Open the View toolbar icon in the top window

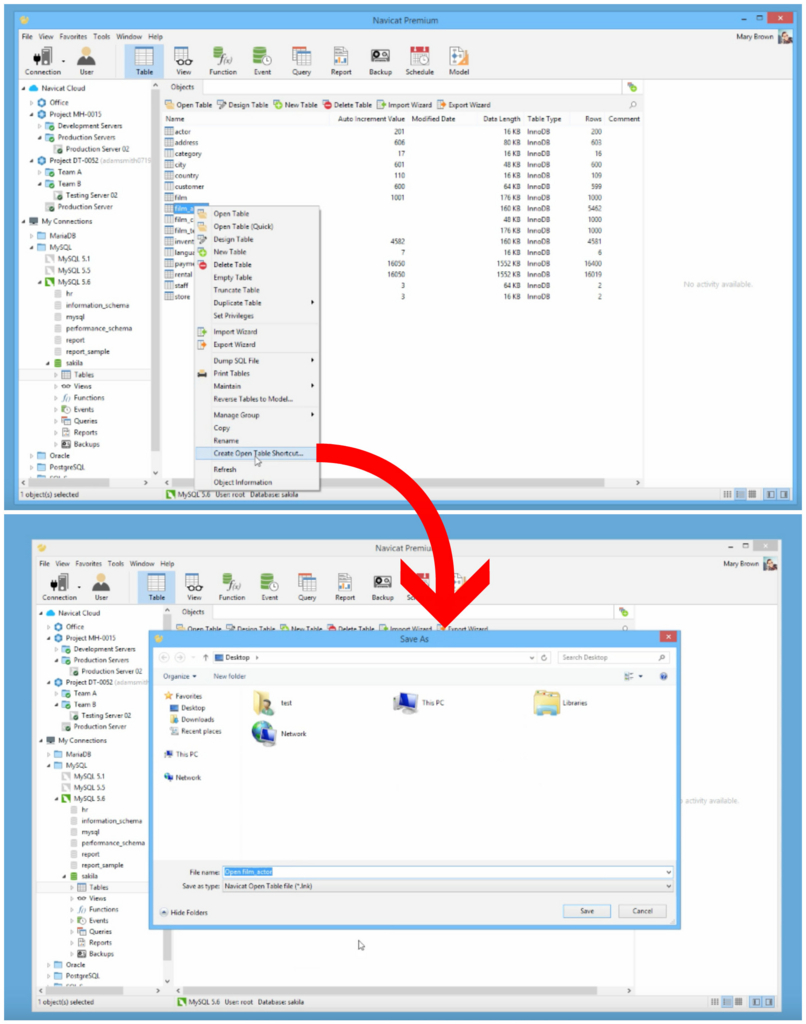pyautogui.click(x=184, y=61)
